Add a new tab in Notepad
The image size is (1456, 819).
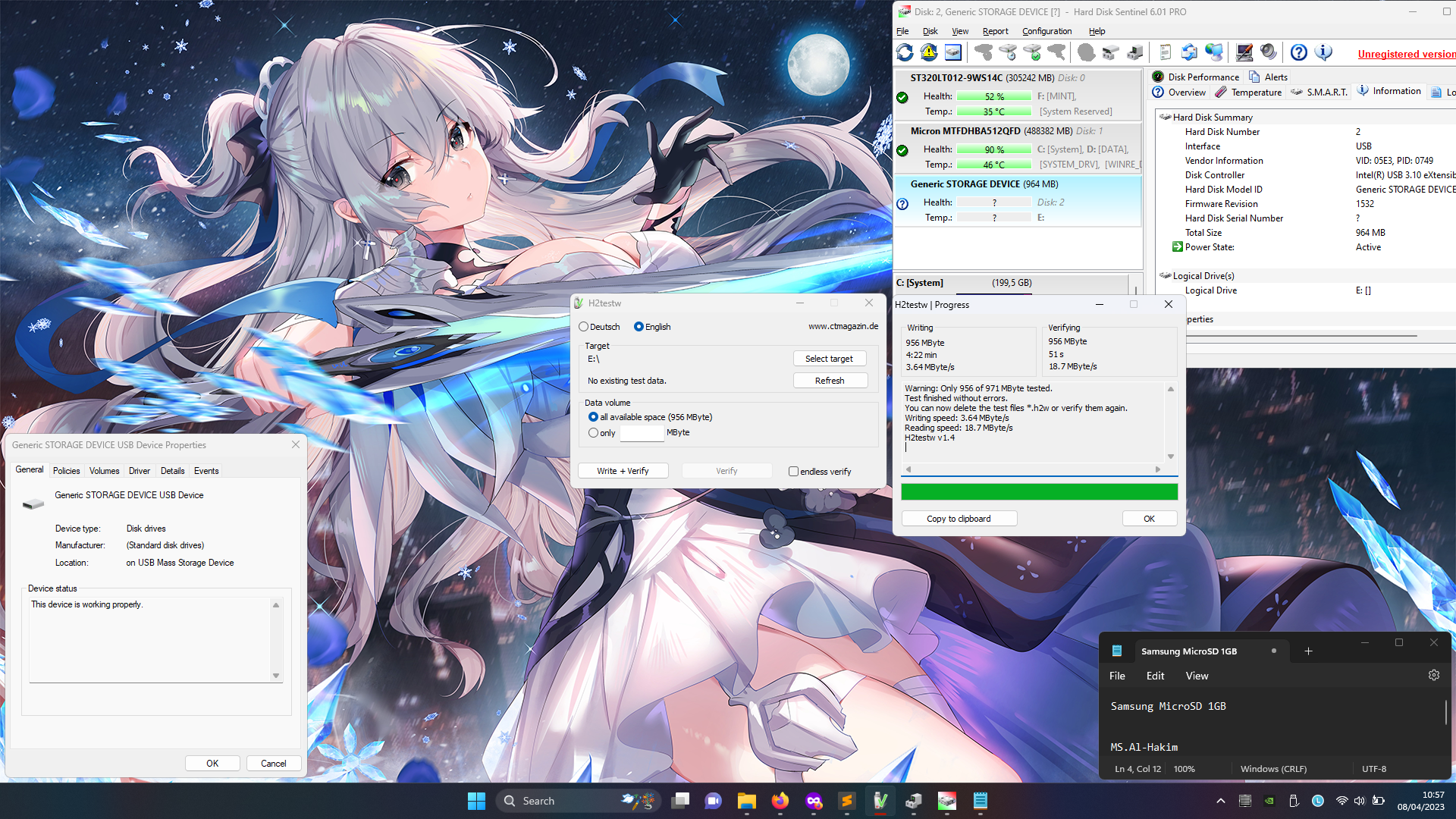pos(1308,651)
